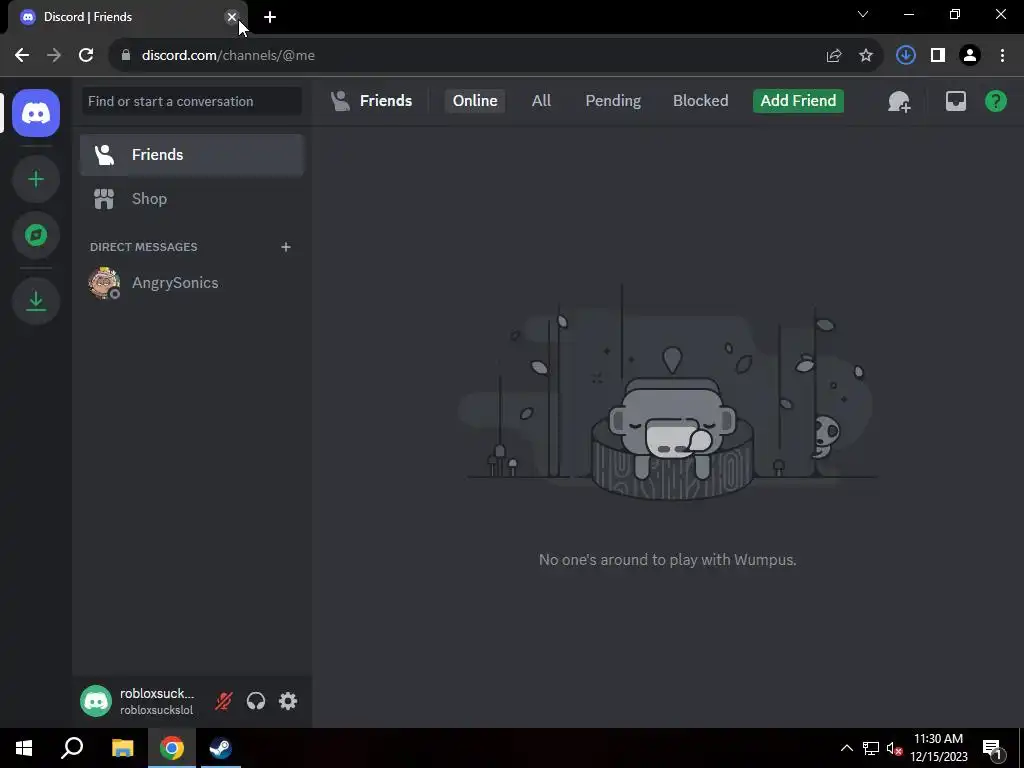Reload the Discord page

click(x=86, y=56)
